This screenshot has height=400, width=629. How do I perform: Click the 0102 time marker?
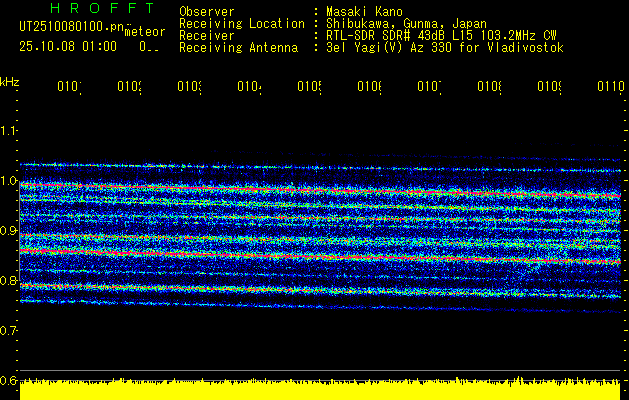[x=130, y=86]
